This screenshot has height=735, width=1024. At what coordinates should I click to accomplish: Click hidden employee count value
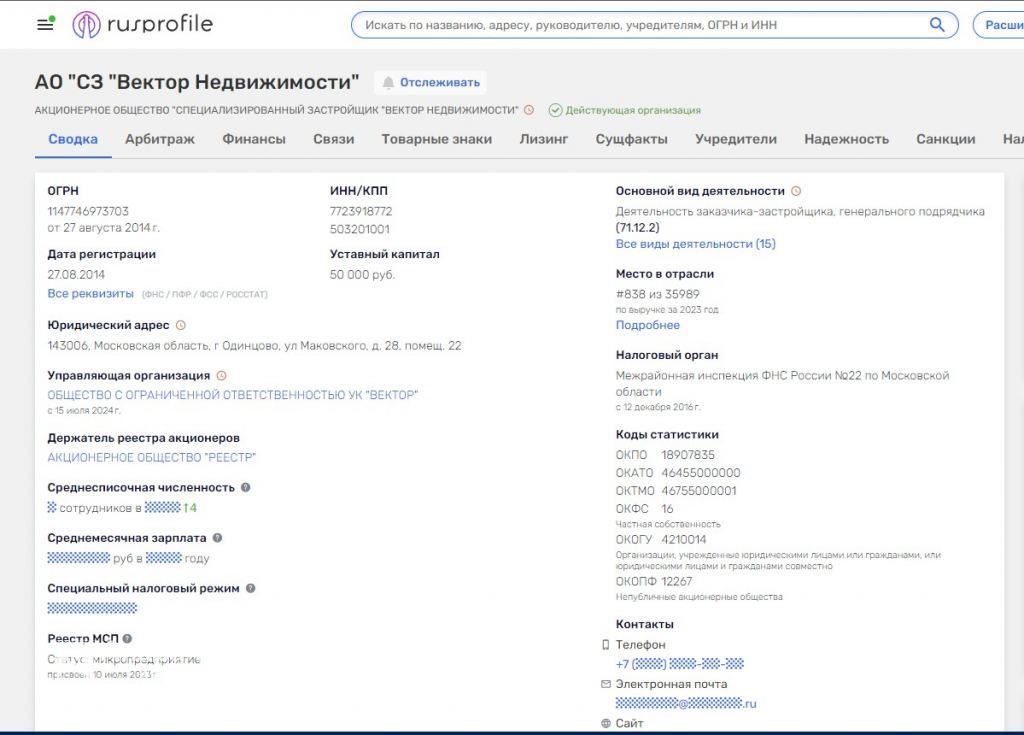[52, 508]
